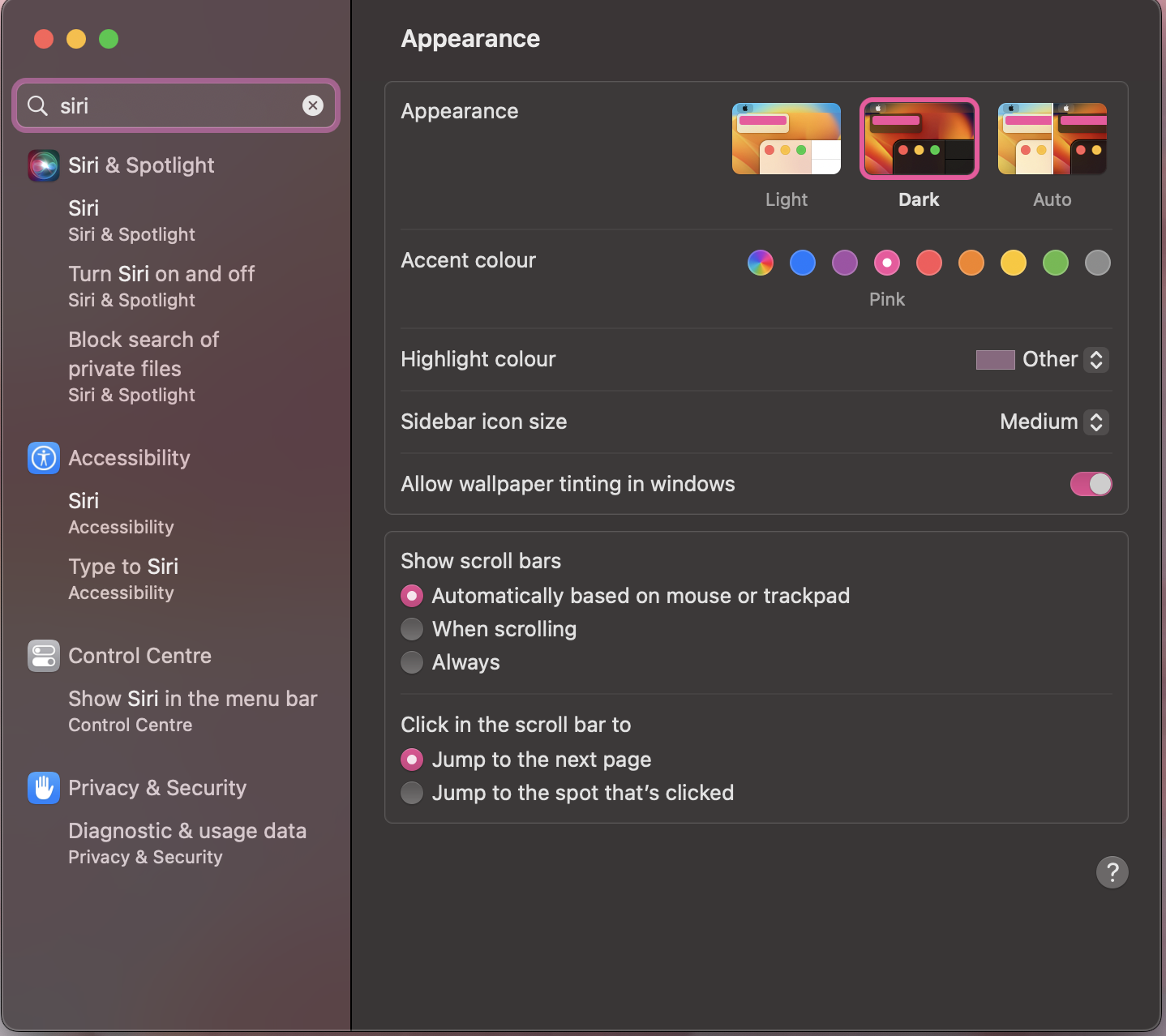Open the Type to Siri result
This screenshot has width=1166, height=1036.
pos(123,579)
